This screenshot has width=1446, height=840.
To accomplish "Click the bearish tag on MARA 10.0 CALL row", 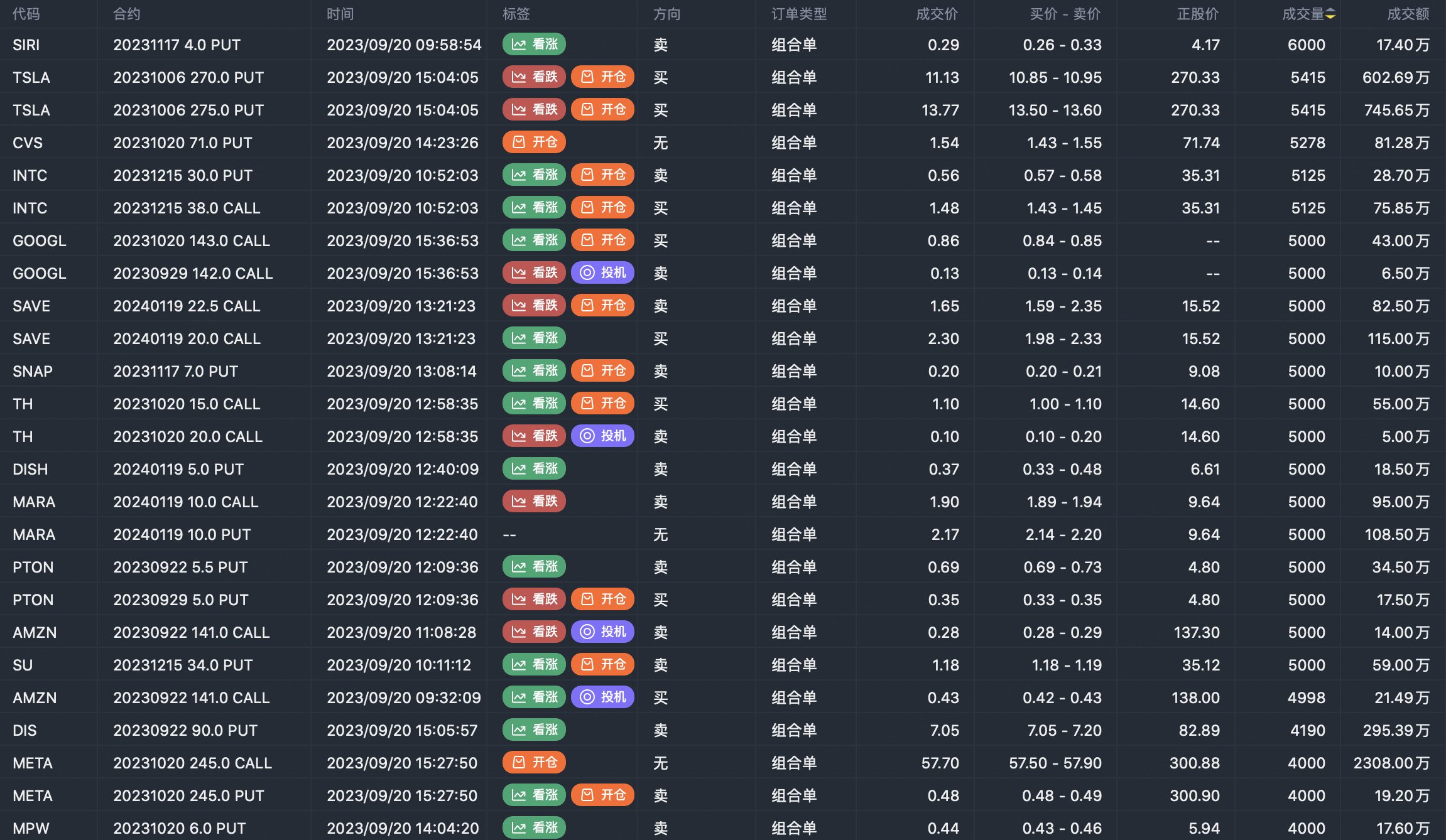I will (x=534, y=502).
